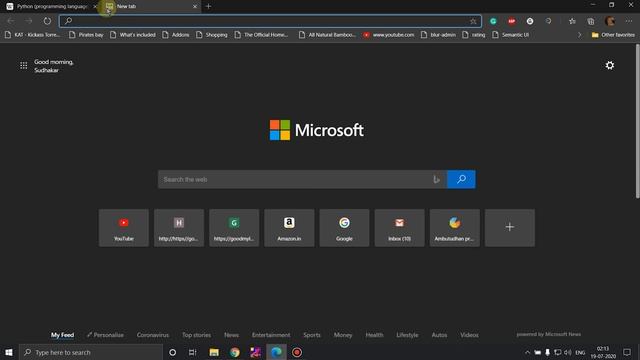Open Pirates bay bookmark
This screenshot has width=640, height=360.
86,35
